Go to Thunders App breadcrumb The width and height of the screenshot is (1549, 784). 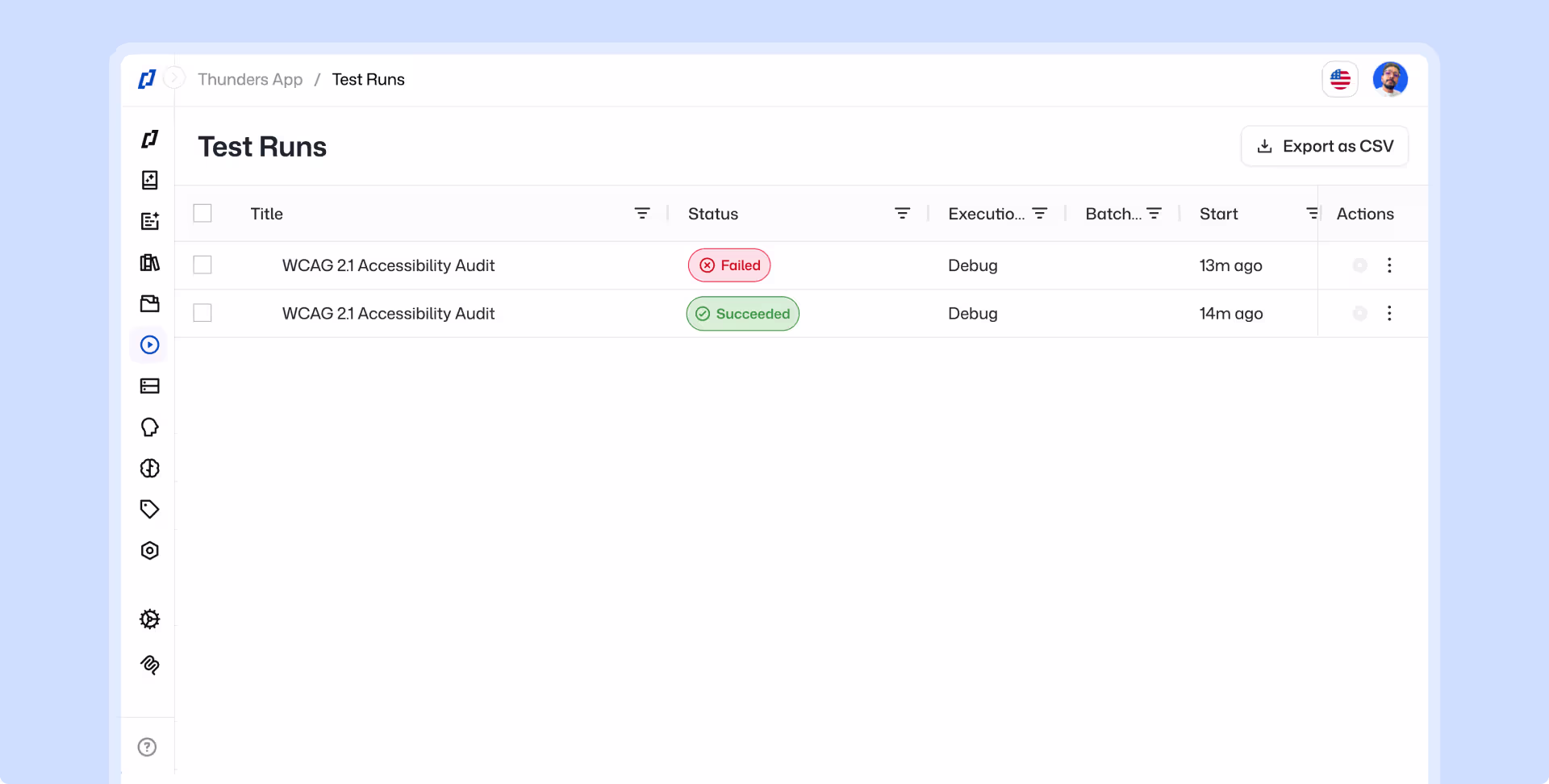(250, 79)
